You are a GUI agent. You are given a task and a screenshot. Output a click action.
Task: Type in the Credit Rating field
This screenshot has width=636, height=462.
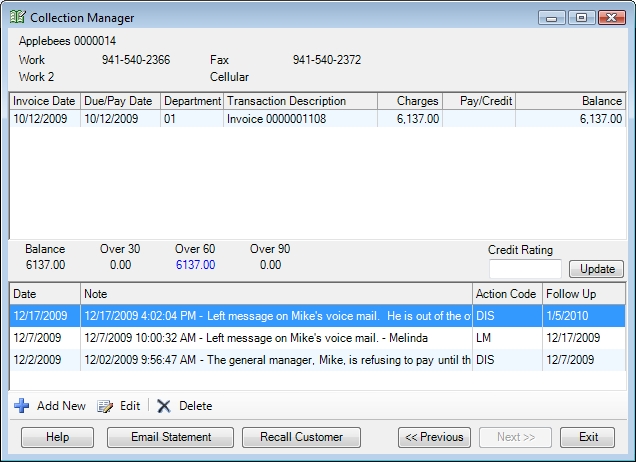(x=525, y=268)
